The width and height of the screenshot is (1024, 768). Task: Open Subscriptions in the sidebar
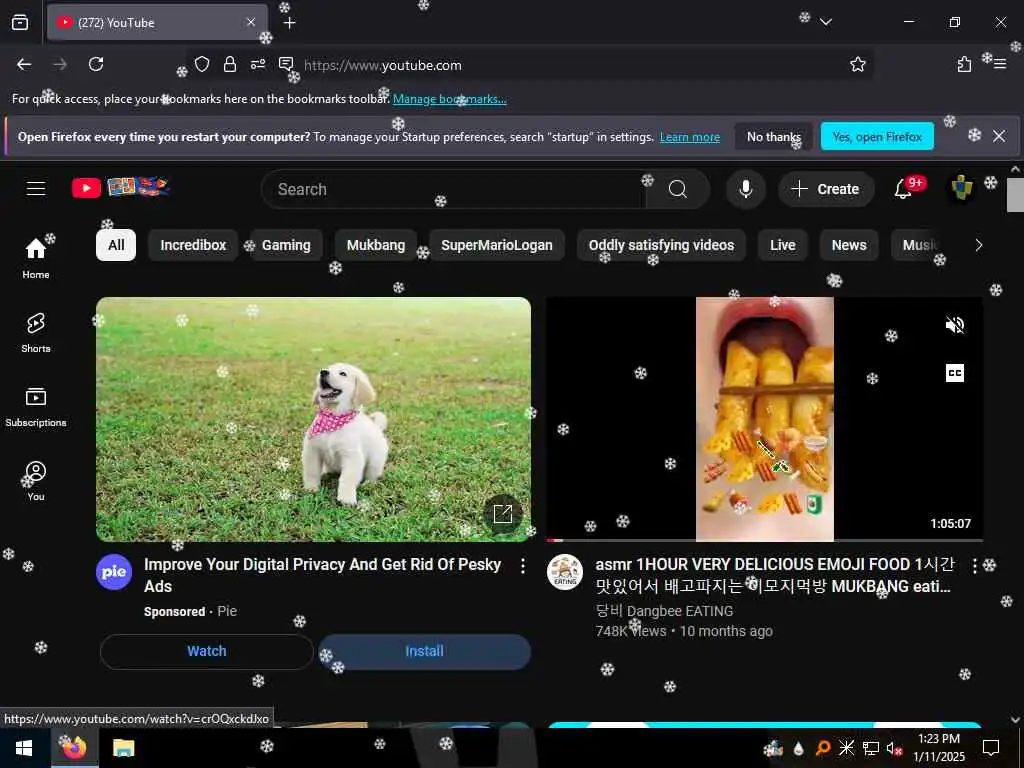pyautogui.click(x=36, y=406)
